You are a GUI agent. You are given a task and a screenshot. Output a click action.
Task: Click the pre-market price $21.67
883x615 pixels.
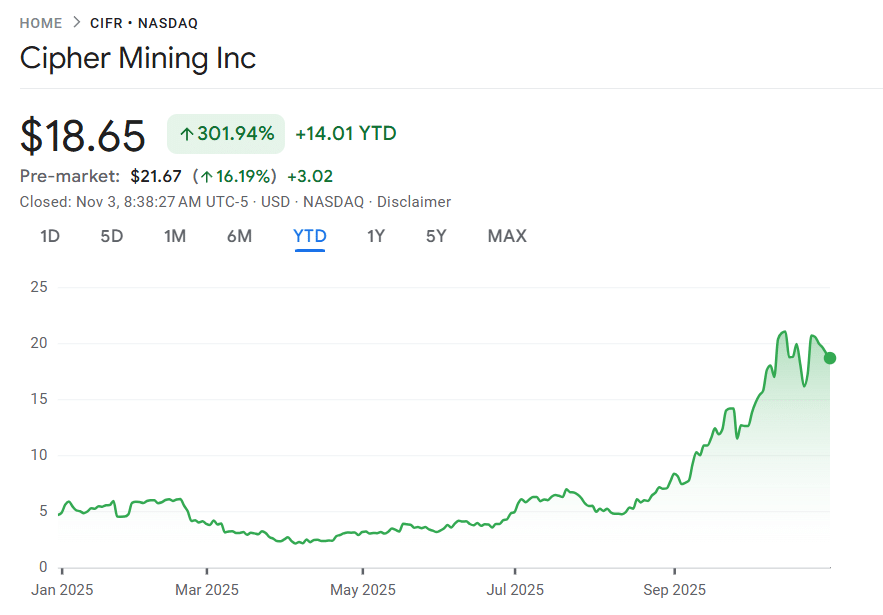pyautogui.click(x=157, y=175)
